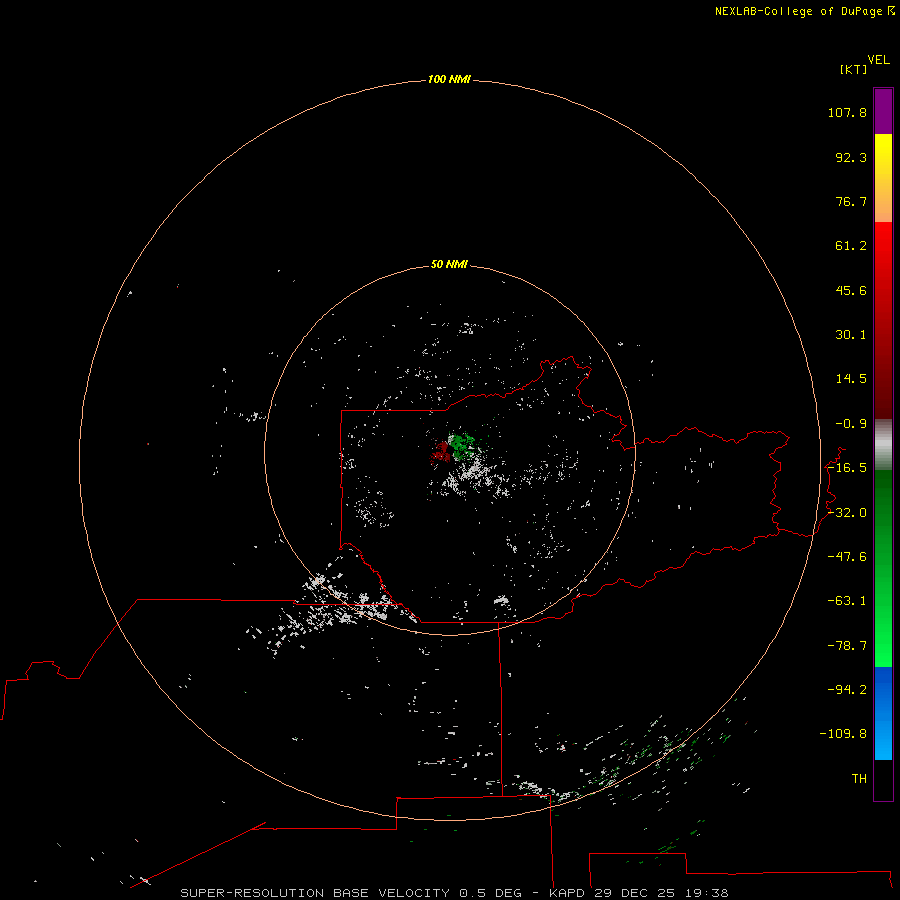Click the -32.0 legend value
This screenshot has width=900, height=900.
pyautogui.click(x=847, y=513)
